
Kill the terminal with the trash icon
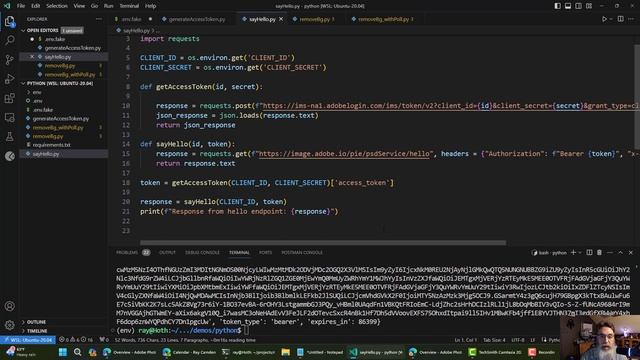(599, 253)
